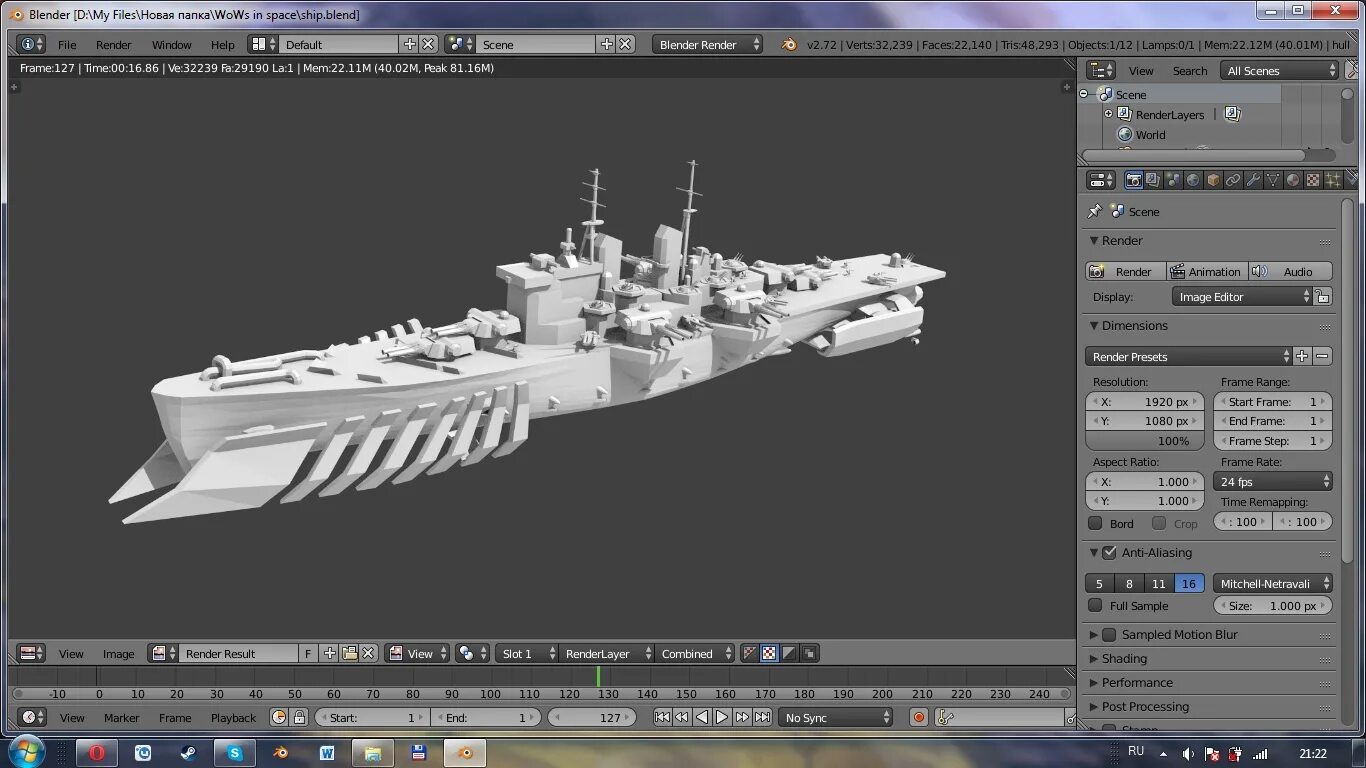Image resolution: width=1366 pixels, height=768 pixels.
Task: Open the Render Layers properties tab
Action: pyautogui.click(x=1153, y=180)
